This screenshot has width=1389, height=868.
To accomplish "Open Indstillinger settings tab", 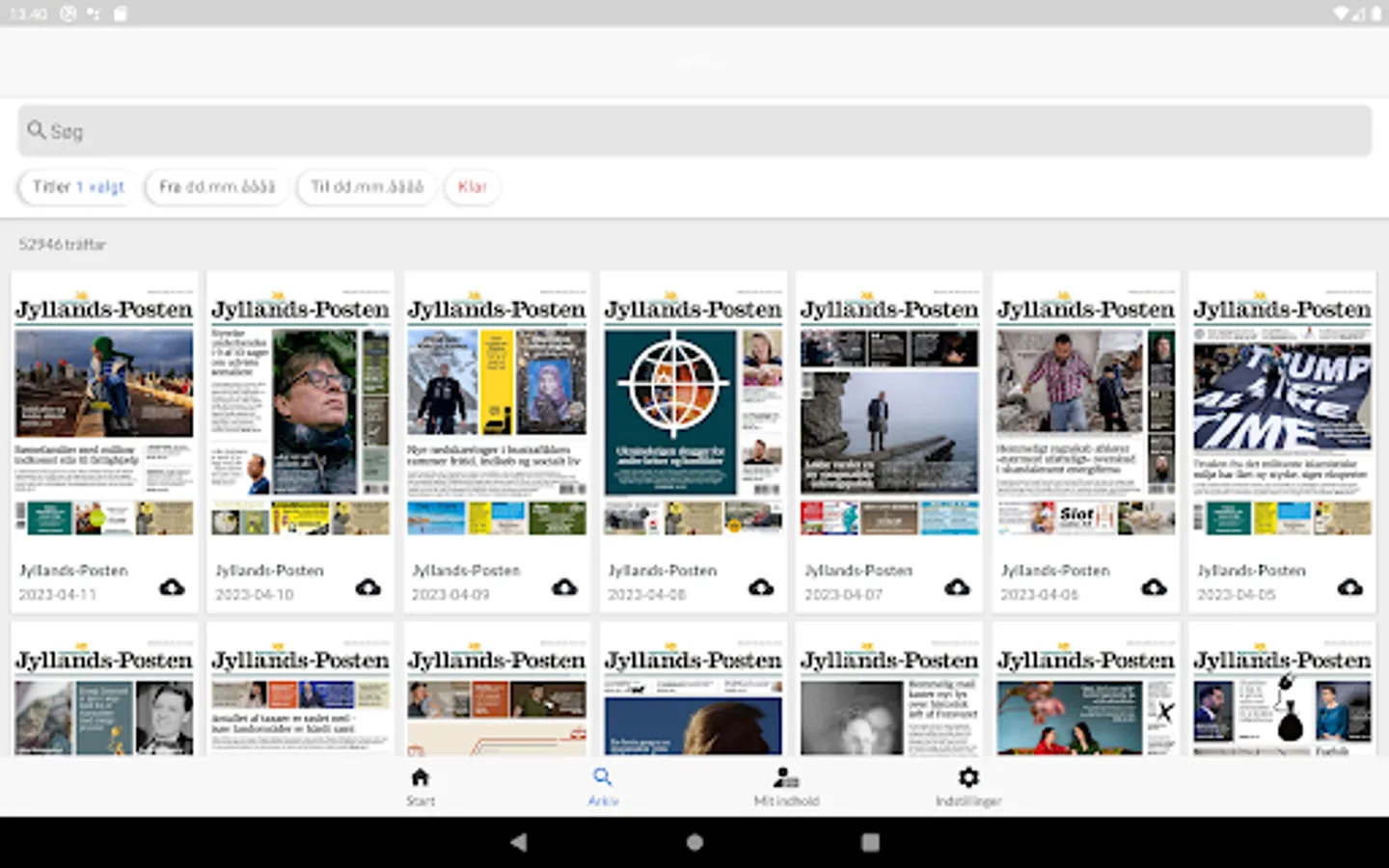I will pyautogui.click(x=968, y=786).
